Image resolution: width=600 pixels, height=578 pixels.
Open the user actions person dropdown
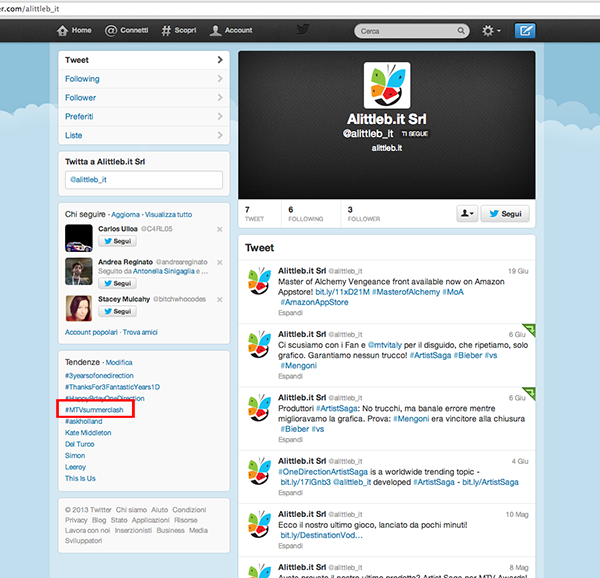click(467, 213)
